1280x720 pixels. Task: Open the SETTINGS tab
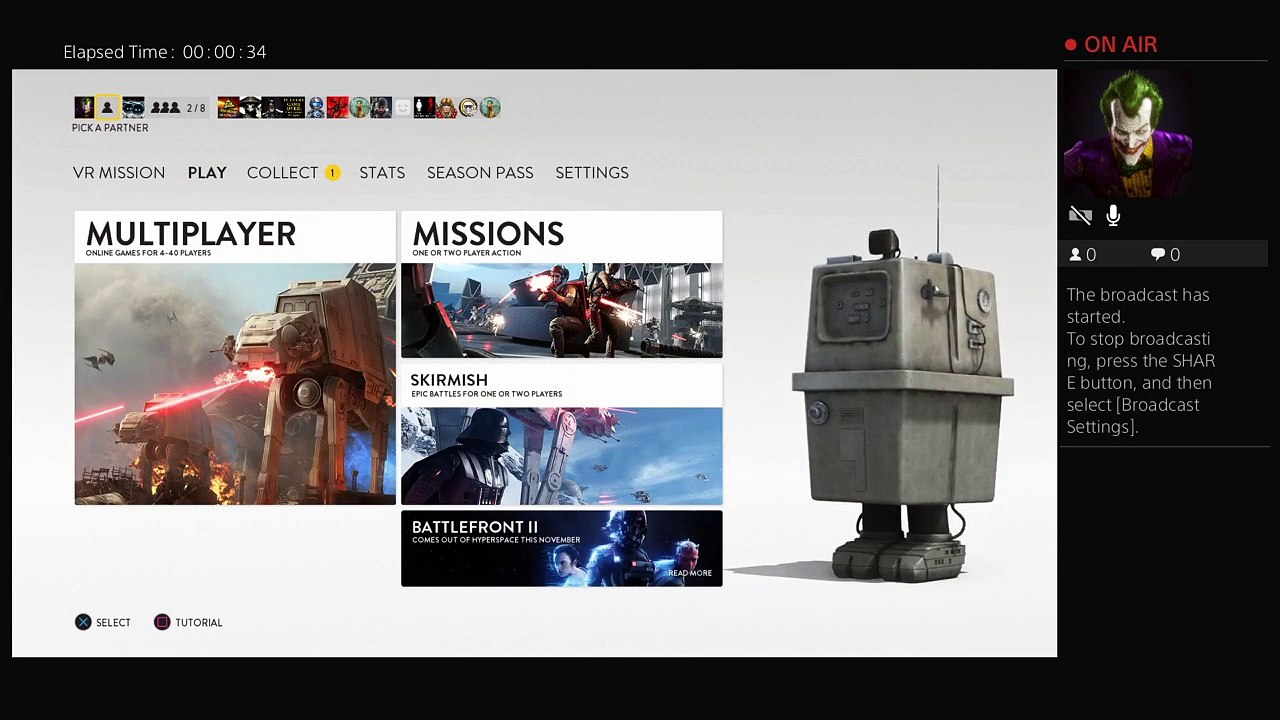tap(592, 173)
